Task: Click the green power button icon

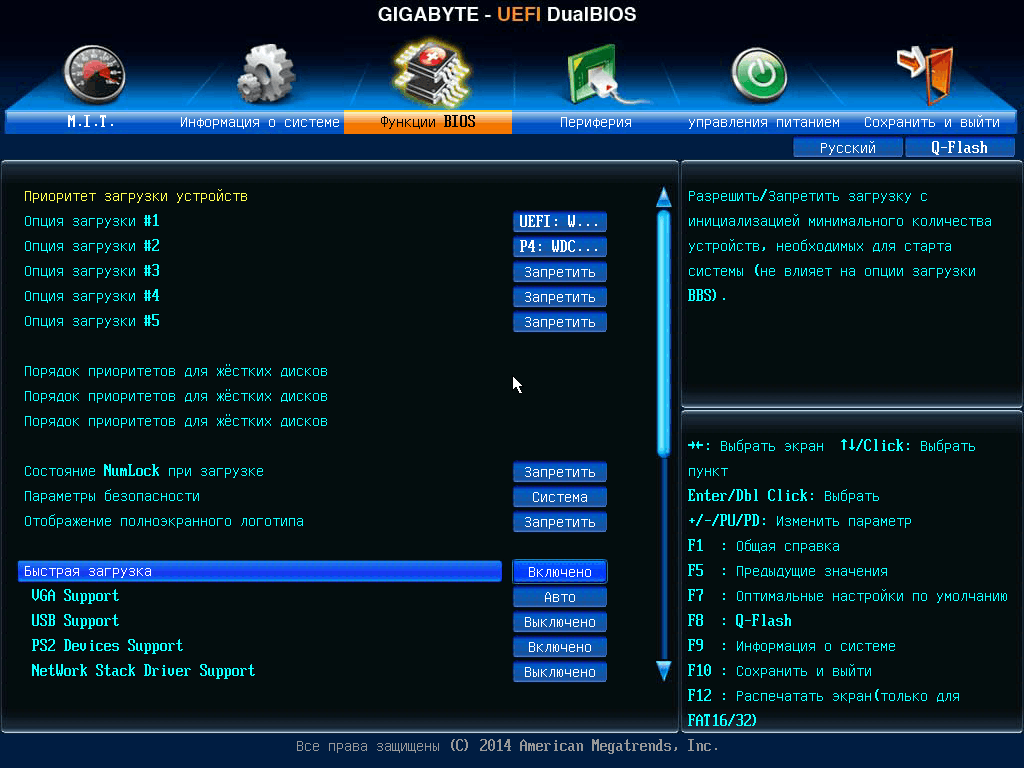Action: (759, 75)
